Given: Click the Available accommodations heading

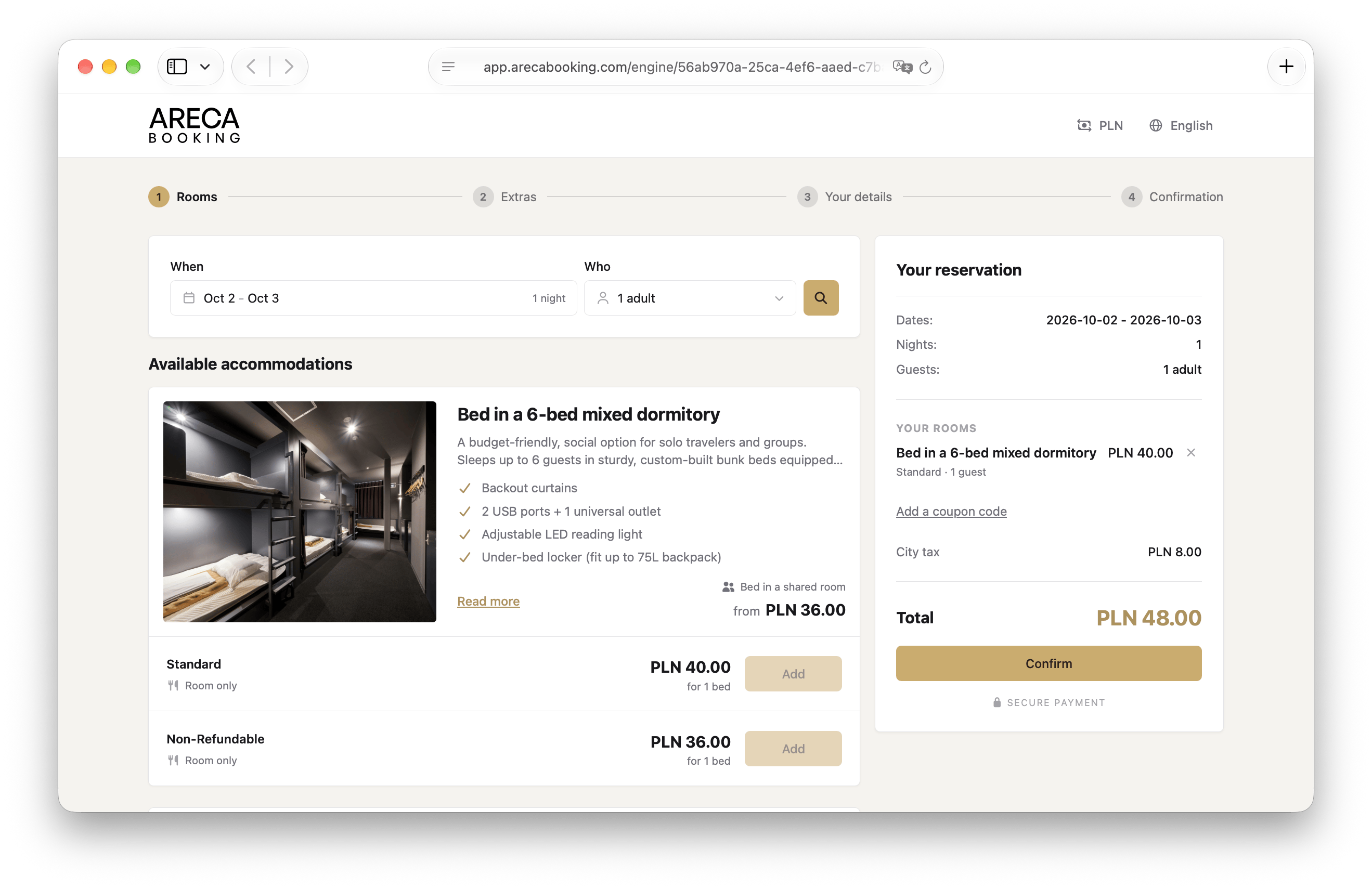Looking at the screenshot, I should tap(250, 364).
